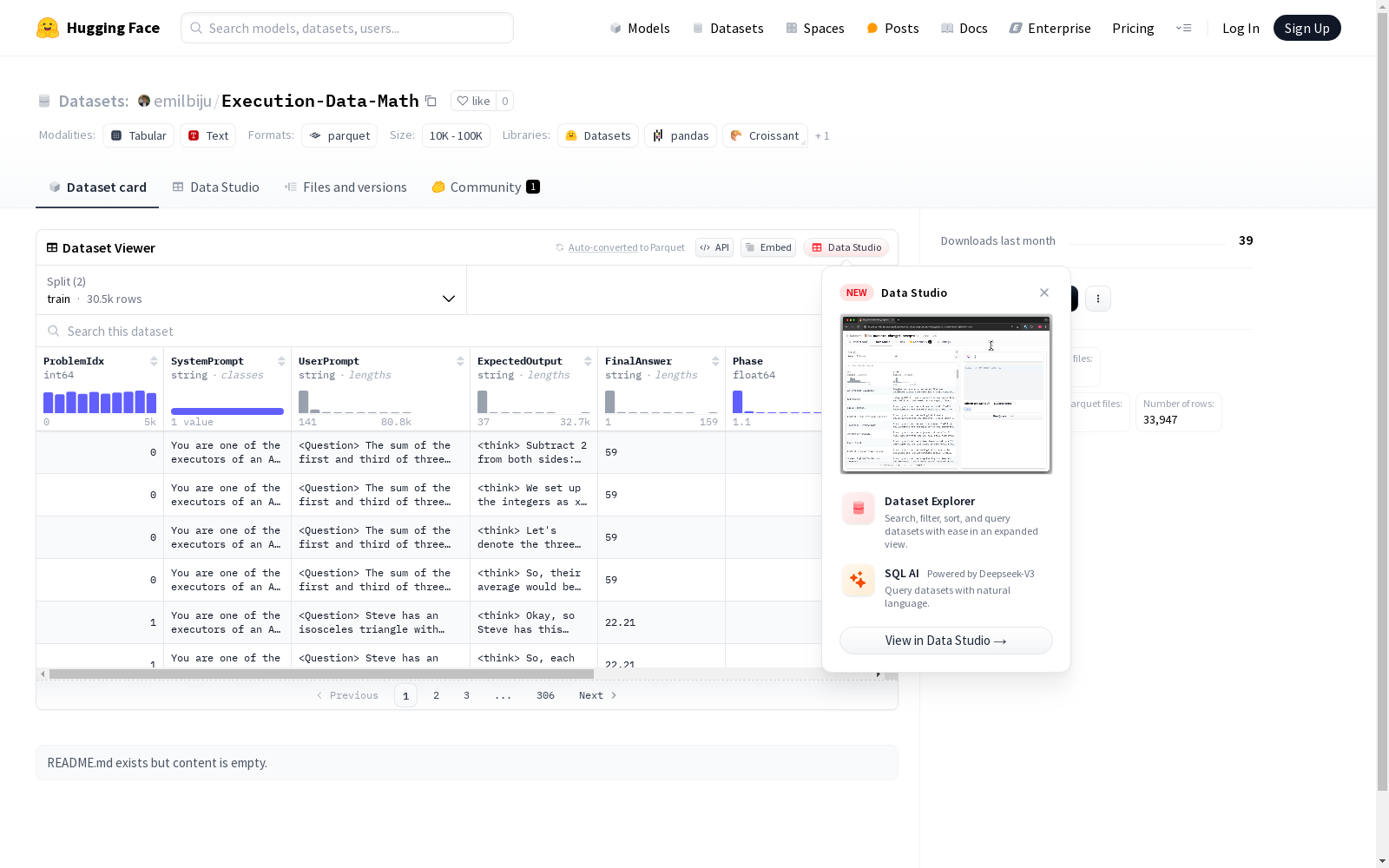1389x868 pixels.
Task: Switch to the Files and versions tab
Action: [346, 187]
